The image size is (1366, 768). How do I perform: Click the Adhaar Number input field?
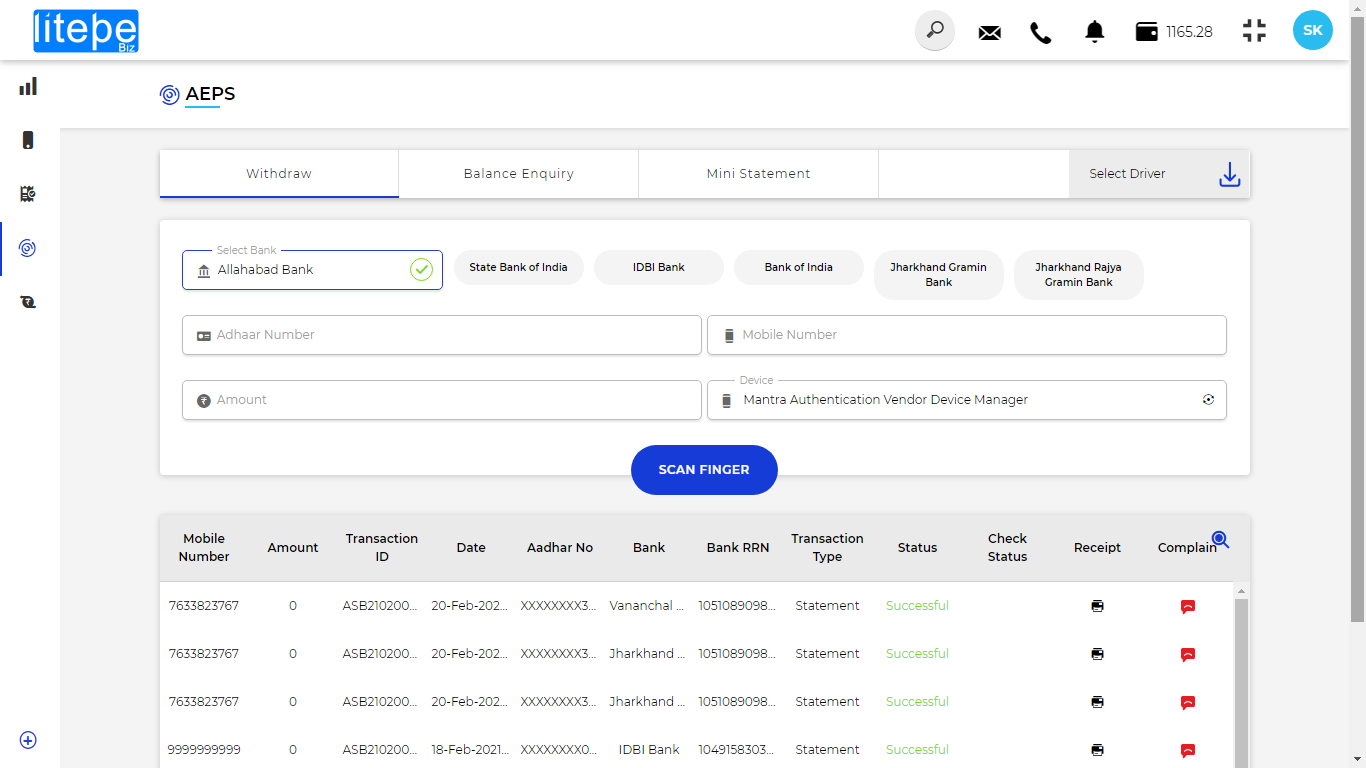pos(441,335)
